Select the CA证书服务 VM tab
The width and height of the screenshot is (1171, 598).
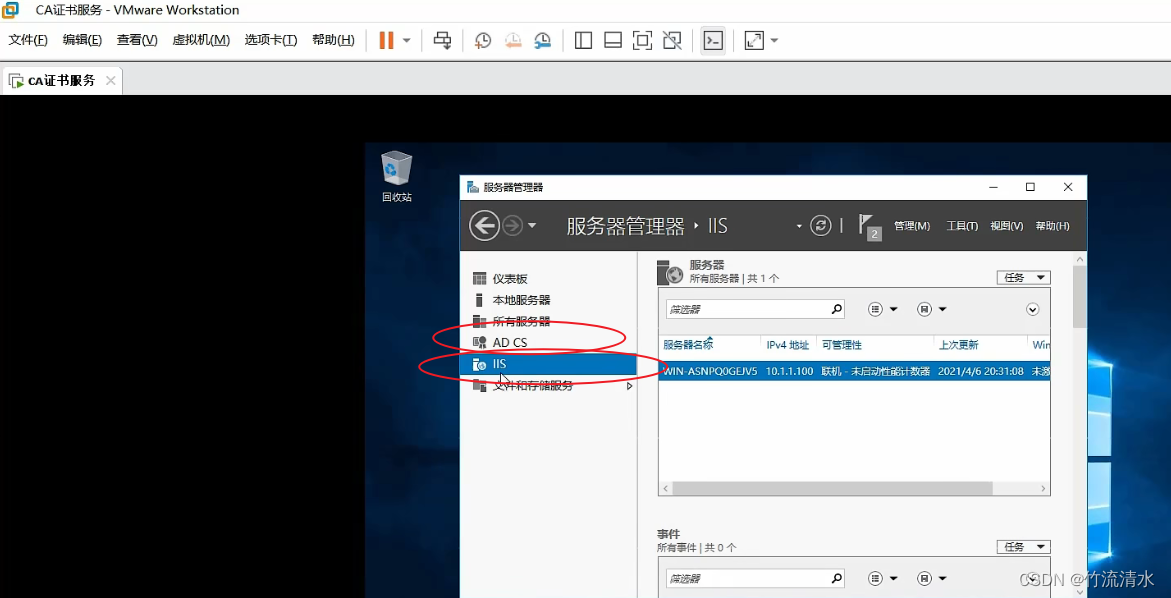(x=61, y=81)
